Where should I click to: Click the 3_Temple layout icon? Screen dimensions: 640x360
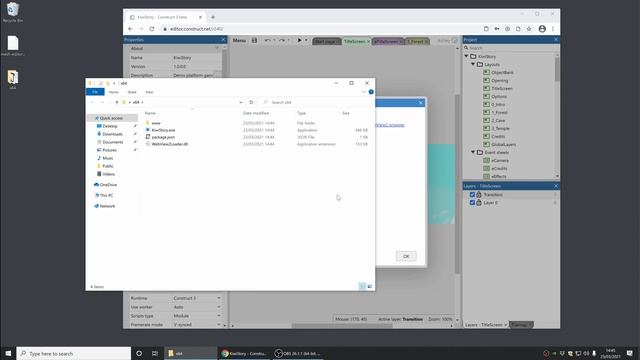[486, 128]
